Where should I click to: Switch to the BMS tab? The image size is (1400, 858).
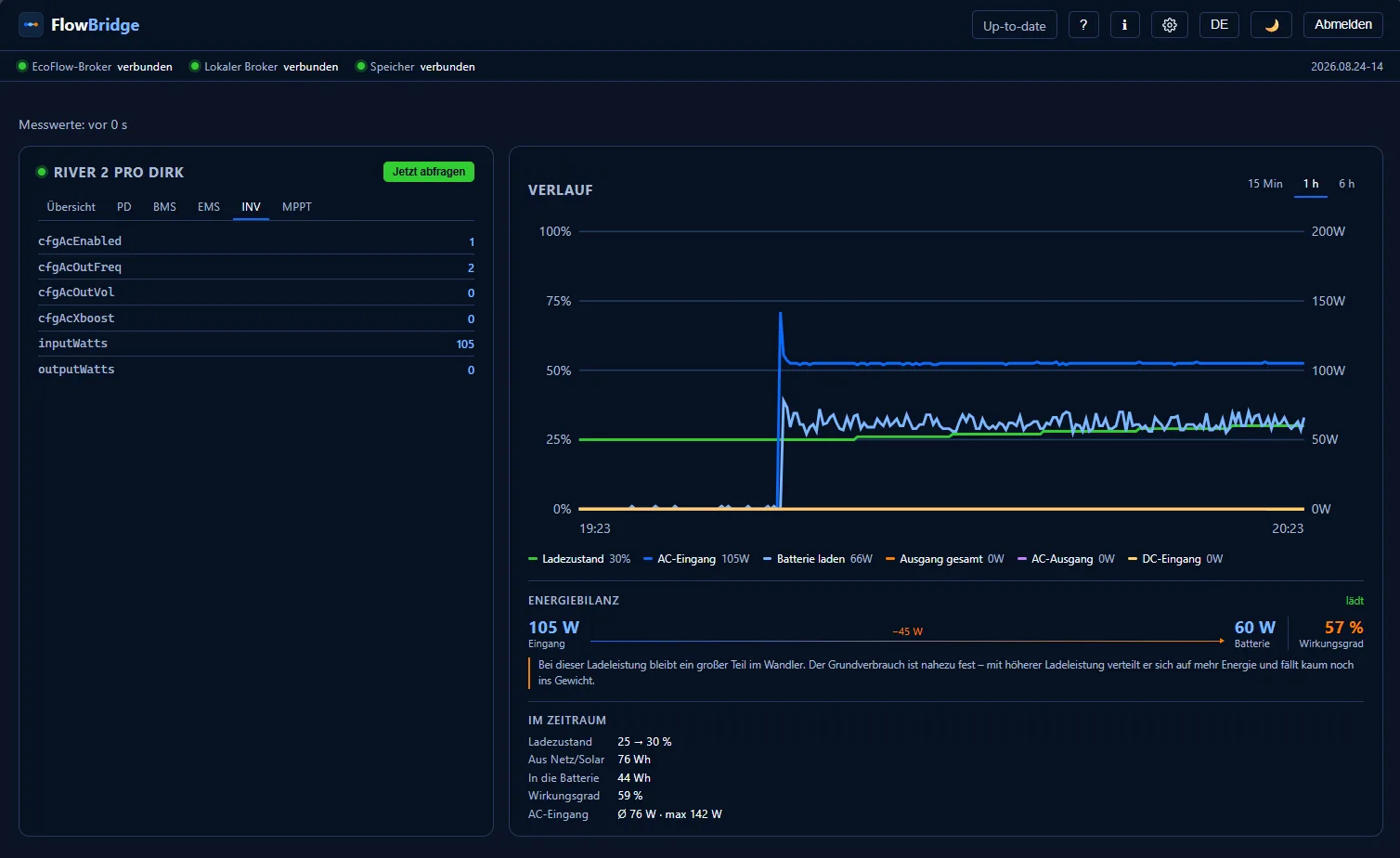164,207
